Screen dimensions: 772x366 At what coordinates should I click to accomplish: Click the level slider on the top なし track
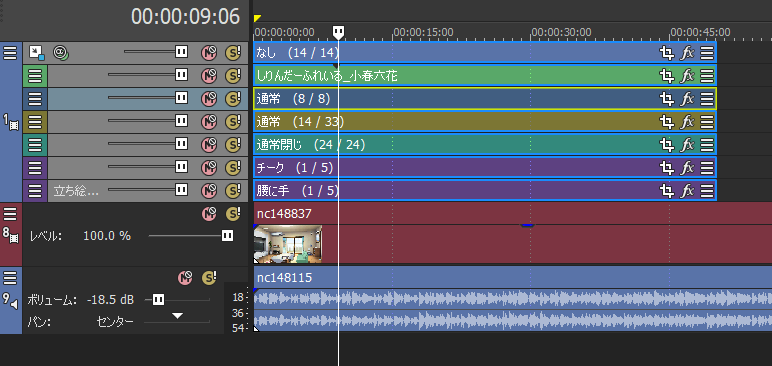pyautogui.click(x=181, y=52)
